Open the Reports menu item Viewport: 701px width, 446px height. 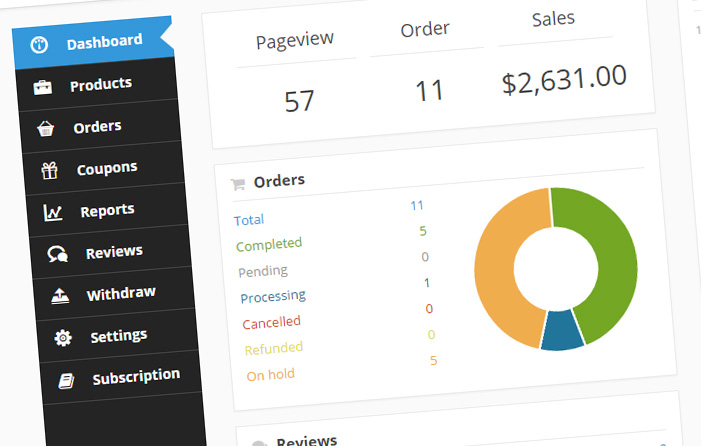click(107, 210)
